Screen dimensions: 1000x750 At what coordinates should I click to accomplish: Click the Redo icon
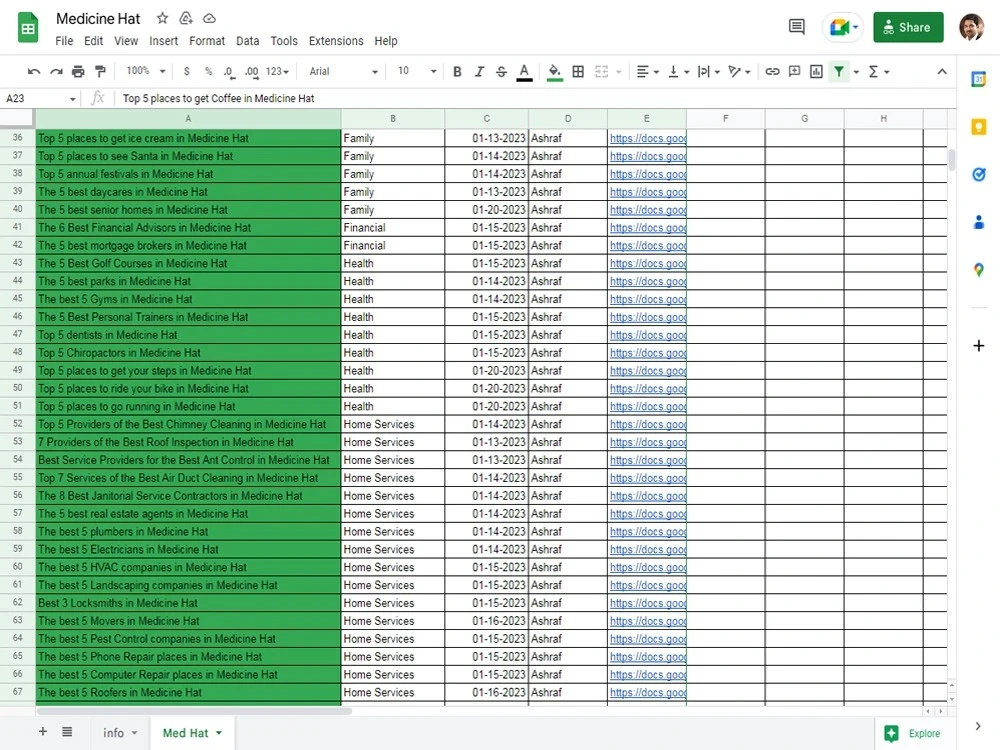(x=56, y=71)
